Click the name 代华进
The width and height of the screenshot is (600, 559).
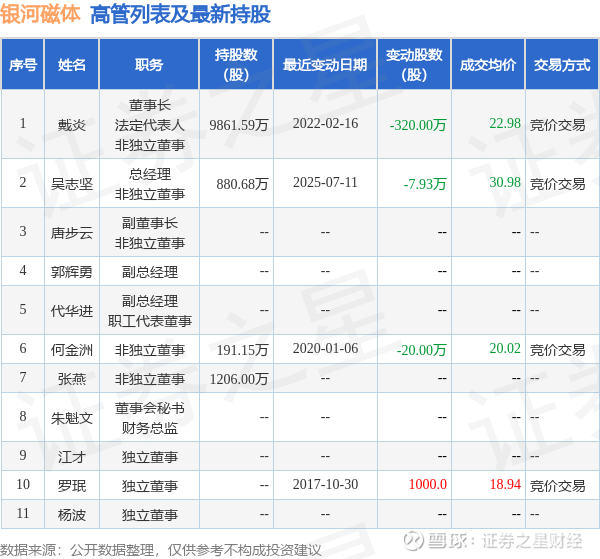72,311
